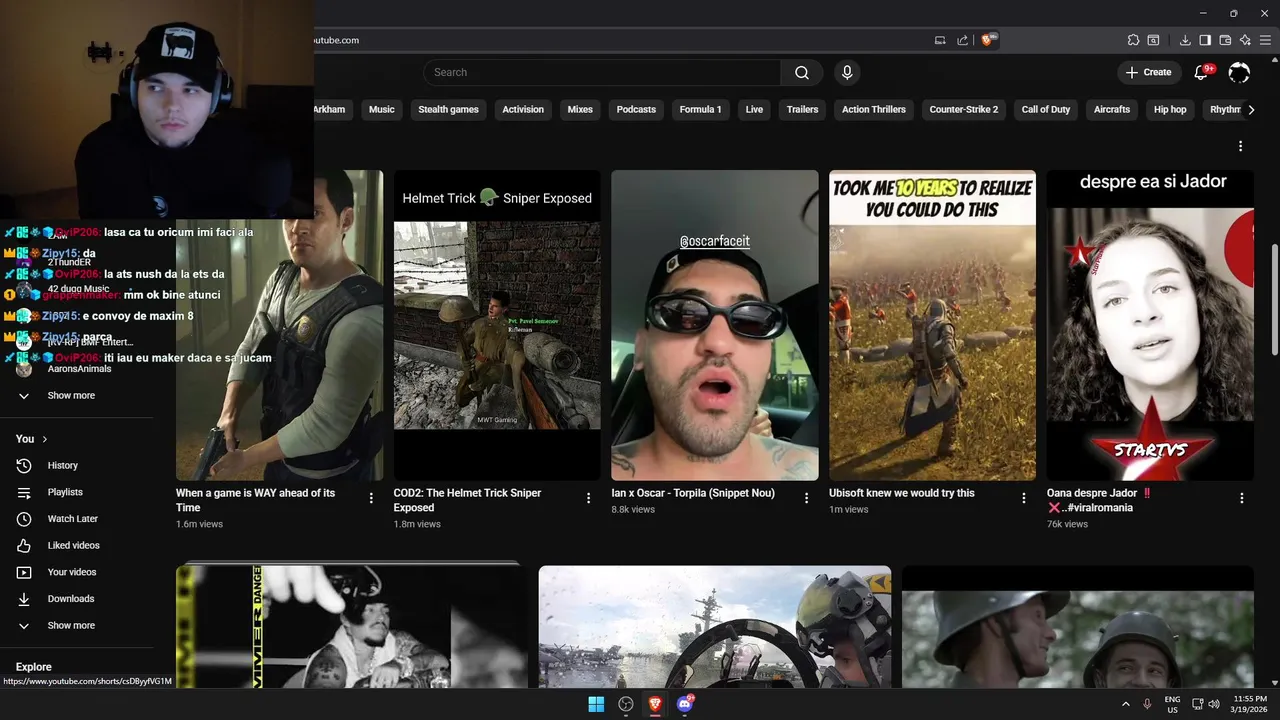Image resolution: width=1280 pixels, height=720 pixels.
Task: Select the 'Trailers' chip
Action: (802, 110)
